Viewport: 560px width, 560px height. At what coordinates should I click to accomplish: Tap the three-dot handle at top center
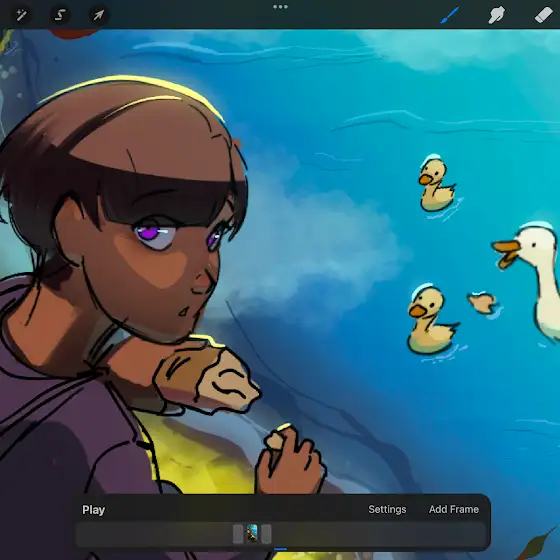pos(280,7)
